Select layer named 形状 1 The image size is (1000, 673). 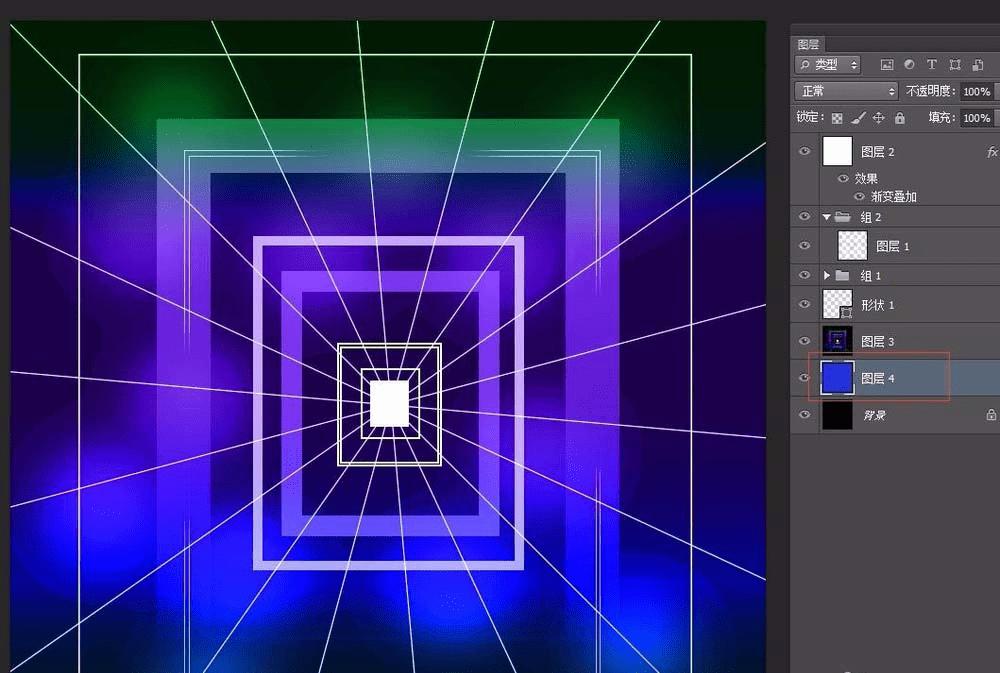(x=878, y=305)
